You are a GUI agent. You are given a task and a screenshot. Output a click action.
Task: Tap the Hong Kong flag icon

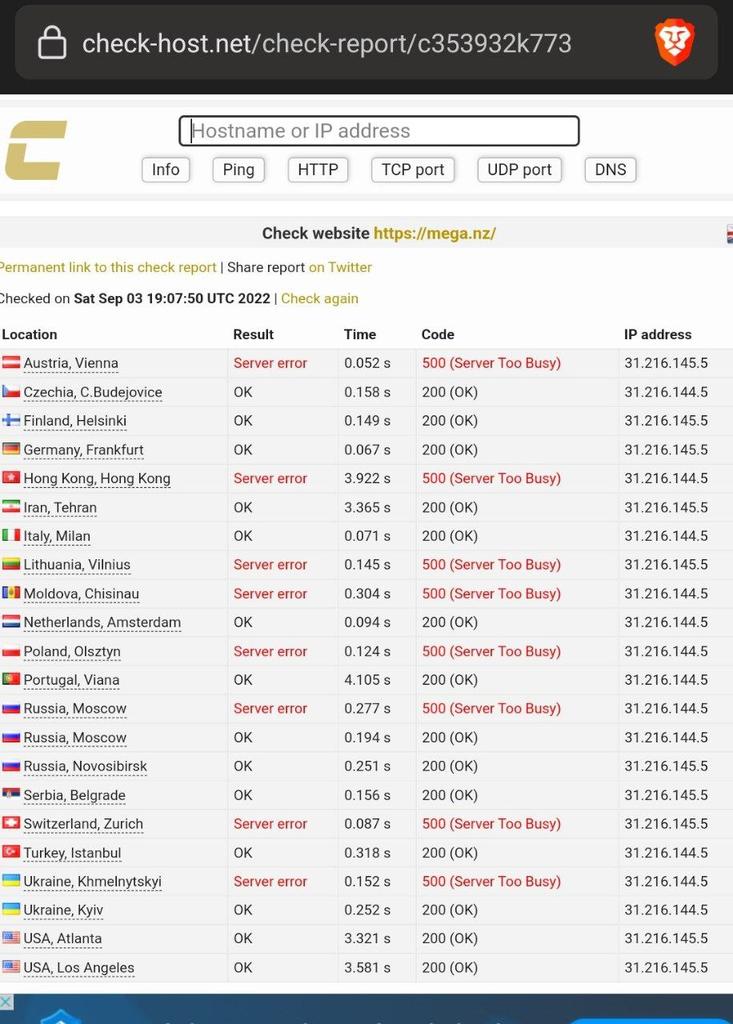[11, 477]
